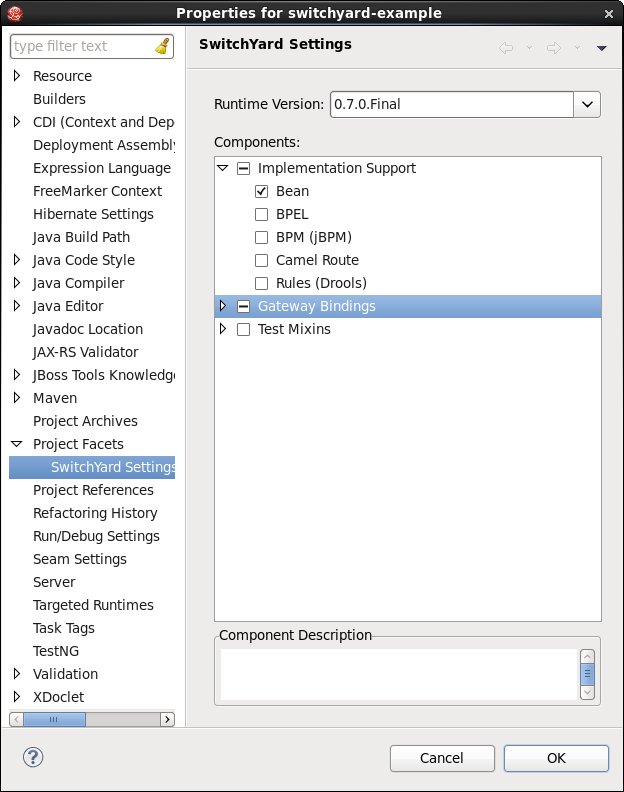624x792 pixels.
Task: Select Hibernate Settings
Action: coord(93,214)
